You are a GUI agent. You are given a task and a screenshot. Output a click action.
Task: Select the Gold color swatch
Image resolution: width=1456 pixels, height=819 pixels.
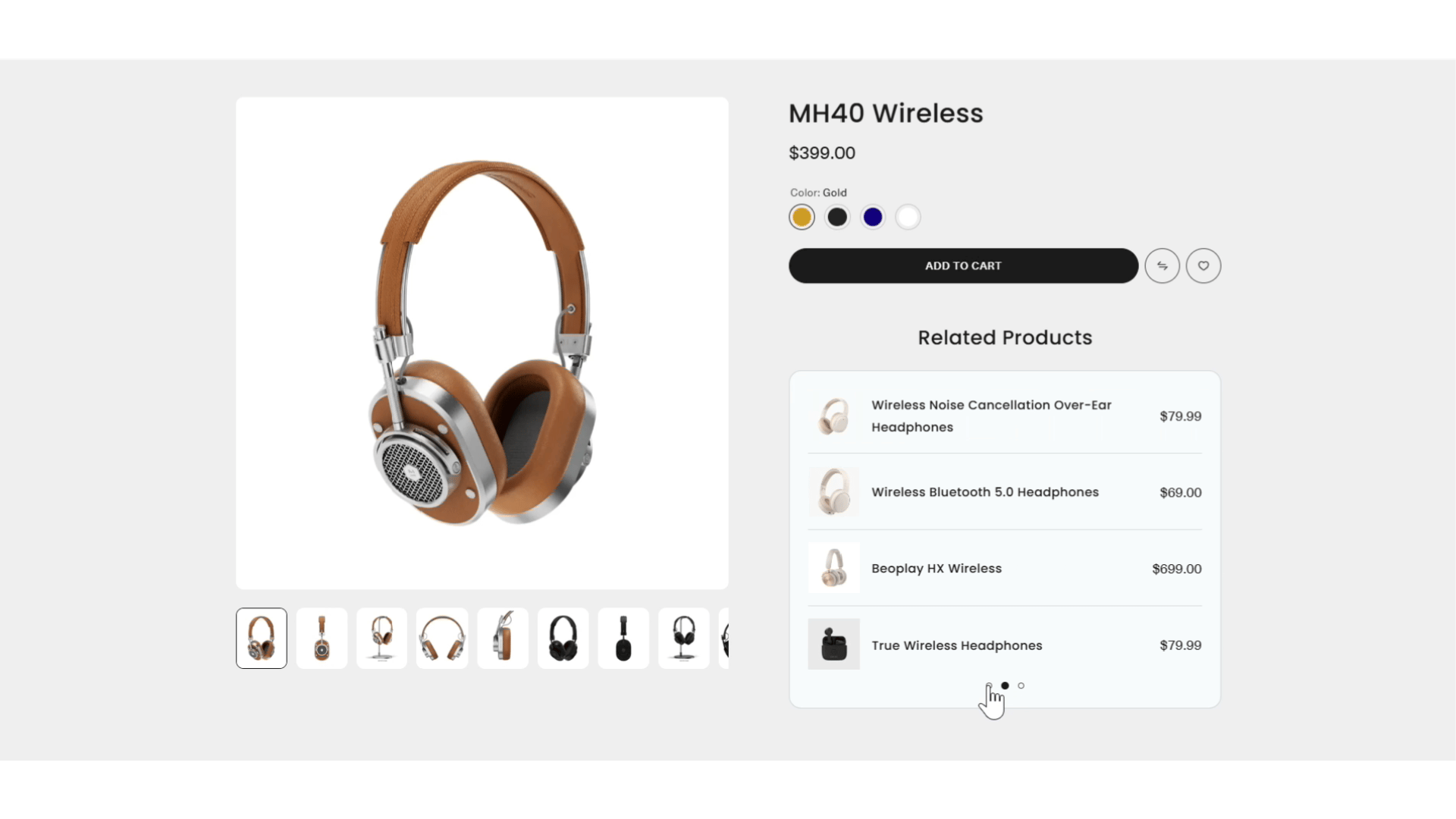[802, 218]
